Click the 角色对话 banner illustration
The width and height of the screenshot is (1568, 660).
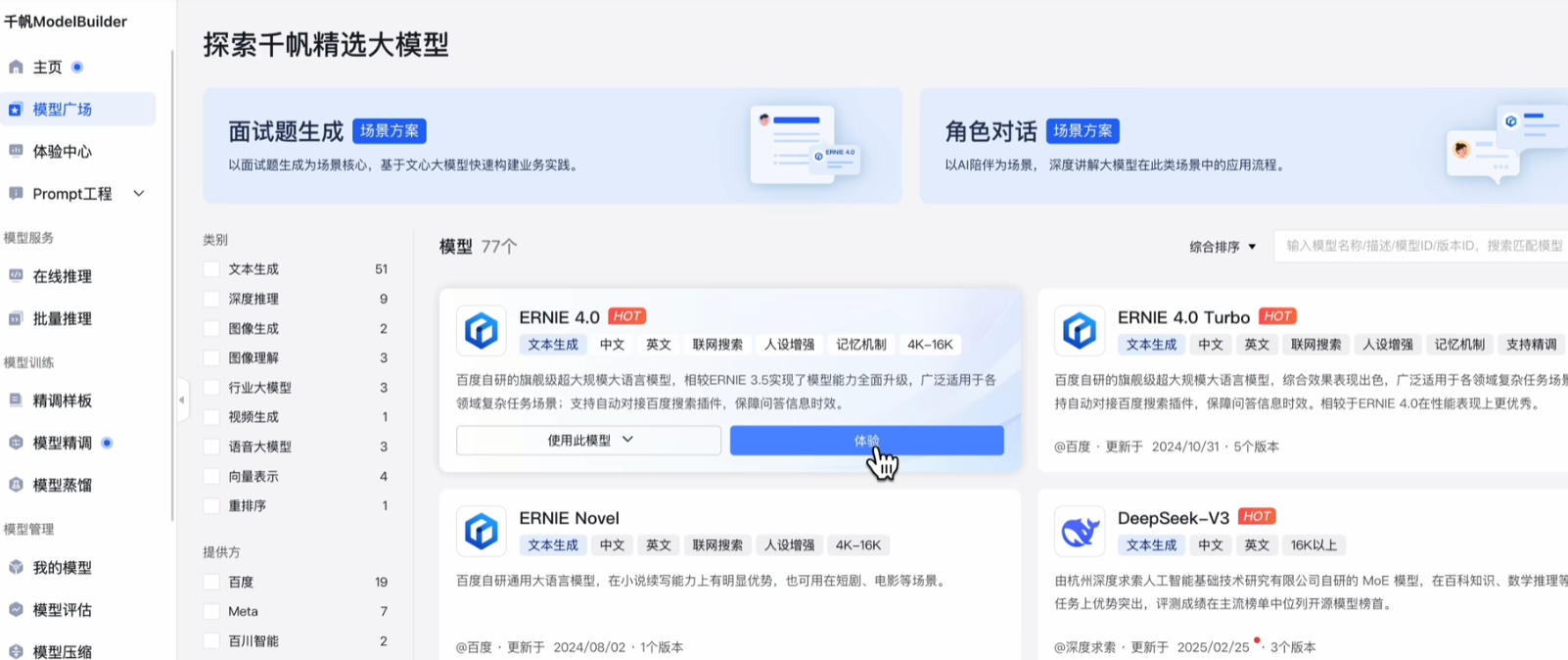coord(1507,145)
